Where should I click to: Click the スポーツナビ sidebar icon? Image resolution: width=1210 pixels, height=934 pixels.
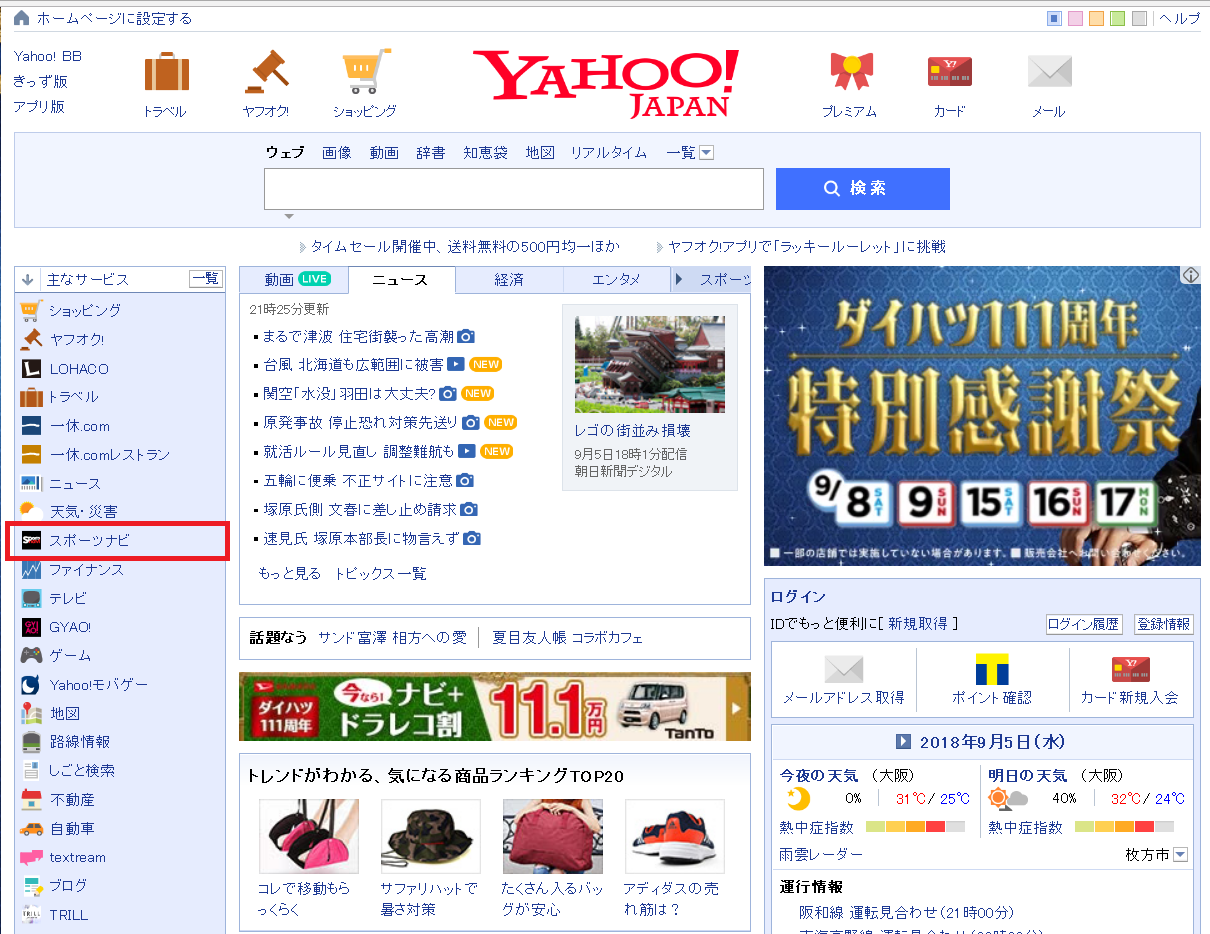31,541
